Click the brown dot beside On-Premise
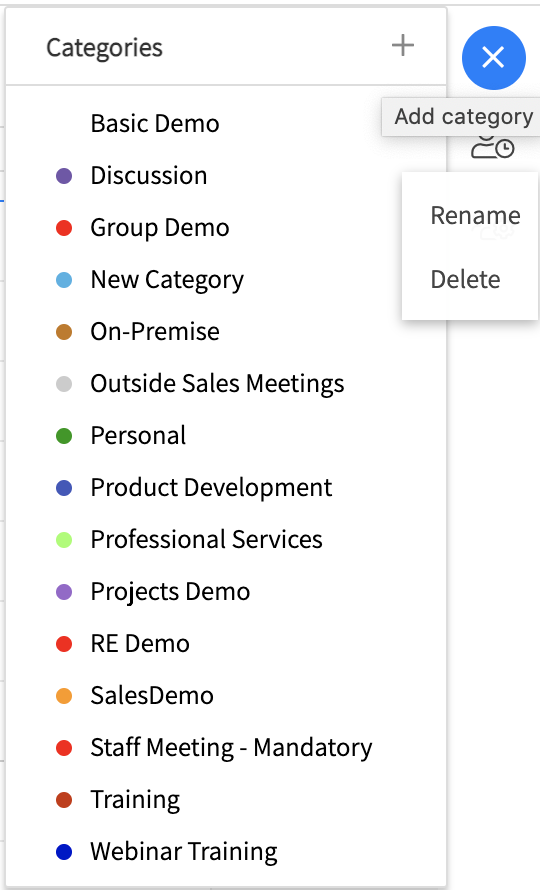Screen dimensions: 540x890 64,332
